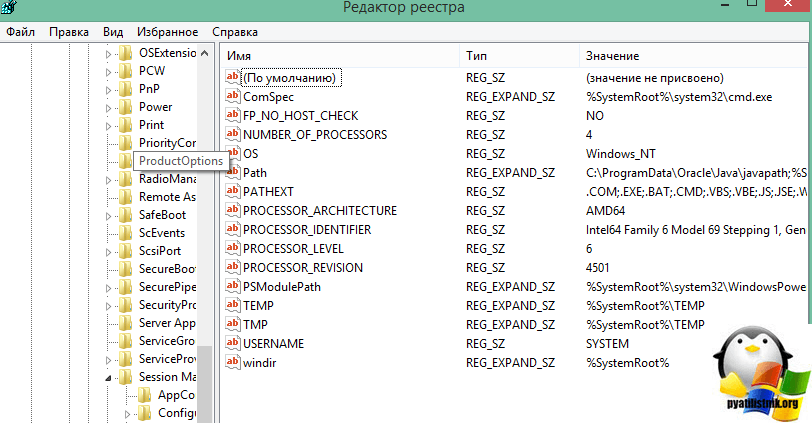Open the Файл menu
Screen dimensions: 812x423
[x=22, y=32]
